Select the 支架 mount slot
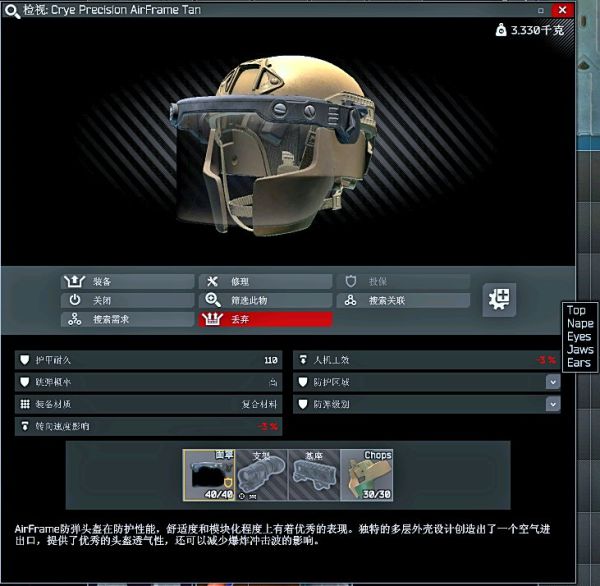Image resolution: width=600 pixels, height=586 pixels. 261,475
